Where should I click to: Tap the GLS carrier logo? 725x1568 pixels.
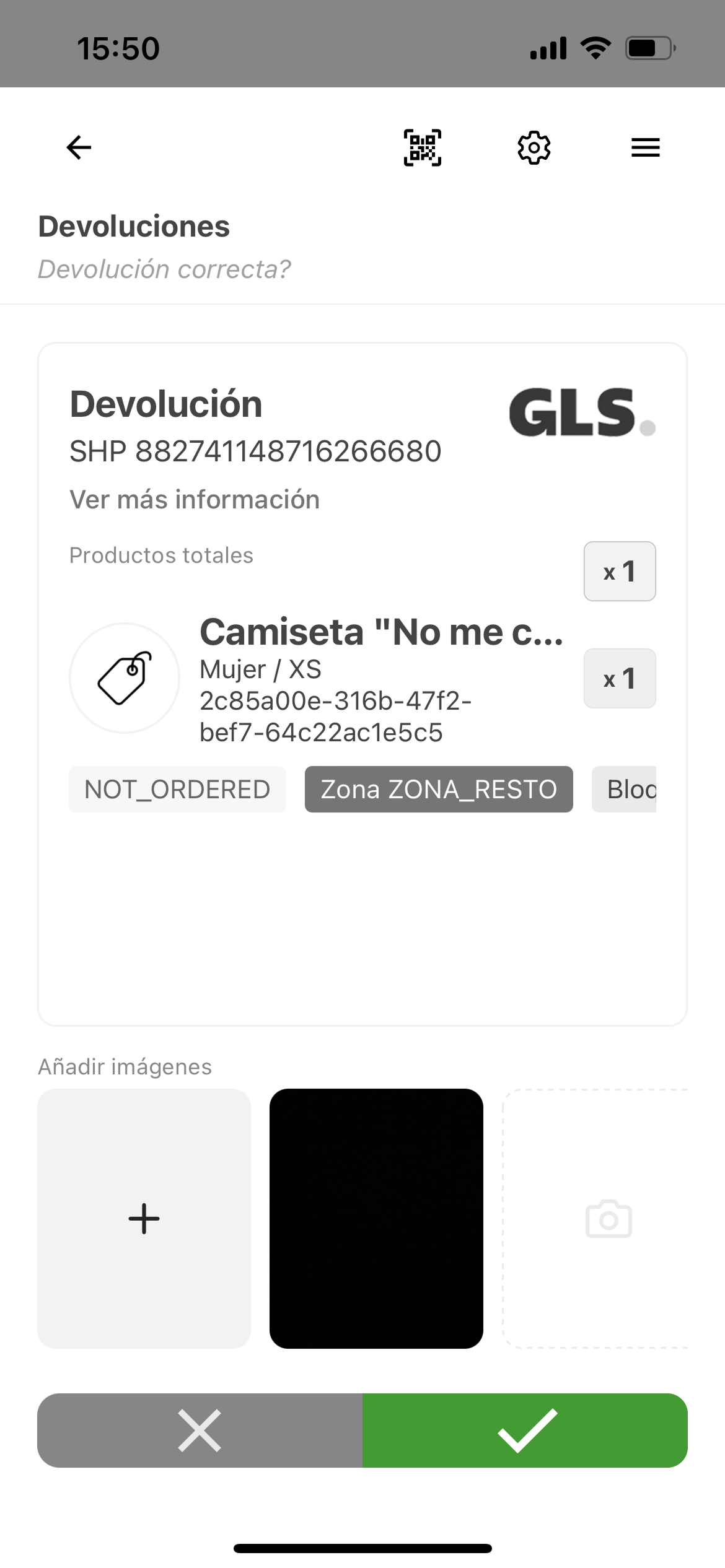pos(581,412)
